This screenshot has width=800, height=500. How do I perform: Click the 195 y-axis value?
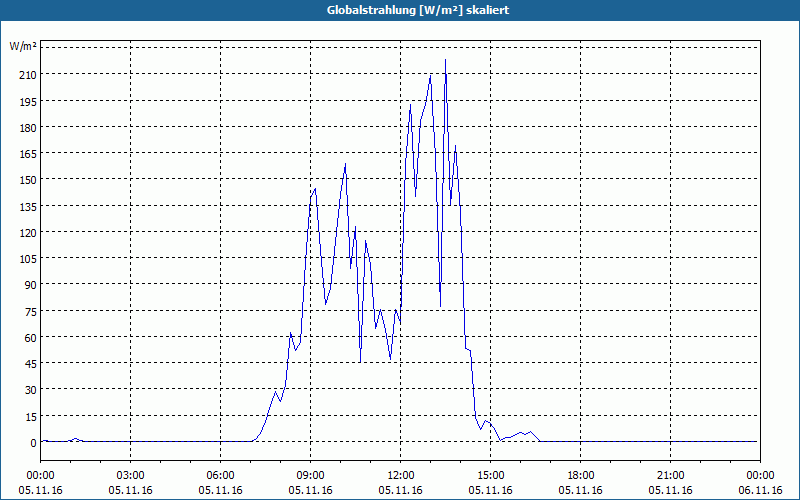[x=28, y=102]
